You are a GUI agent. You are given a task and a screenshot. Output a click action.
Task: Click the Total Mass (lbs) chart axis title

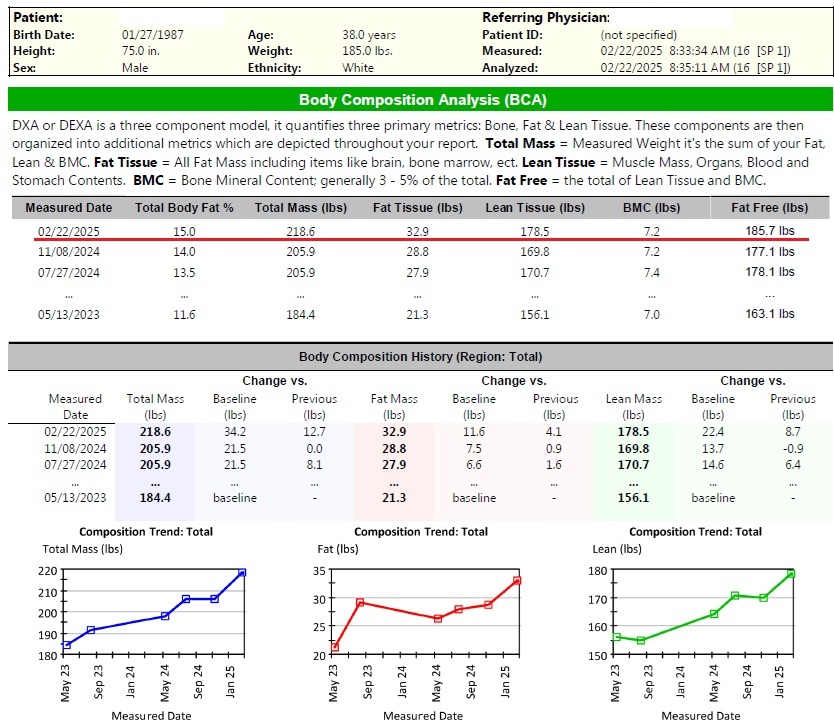[82, 549]
